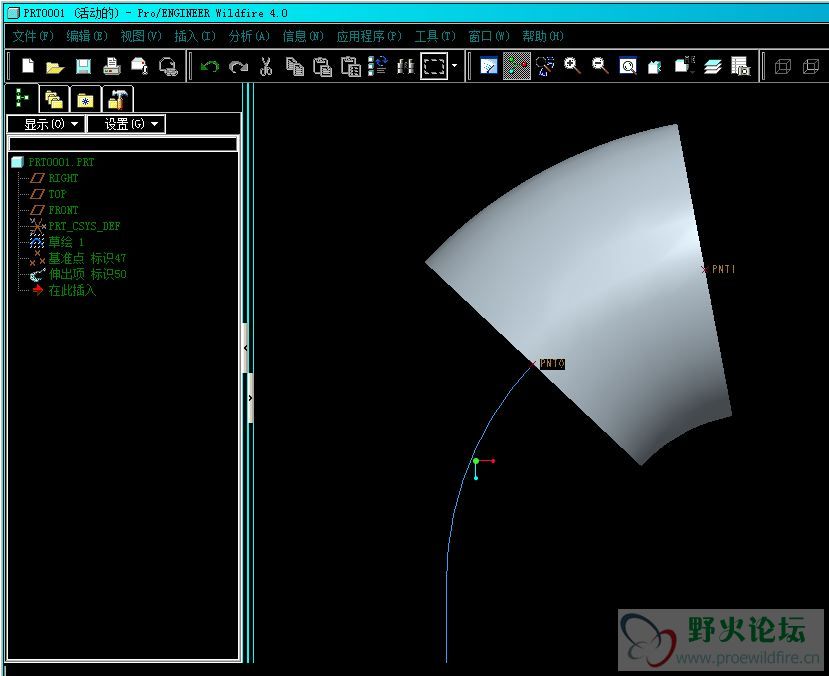Open the 文件(F) menu
829x676 pixels.
[33, 36]
